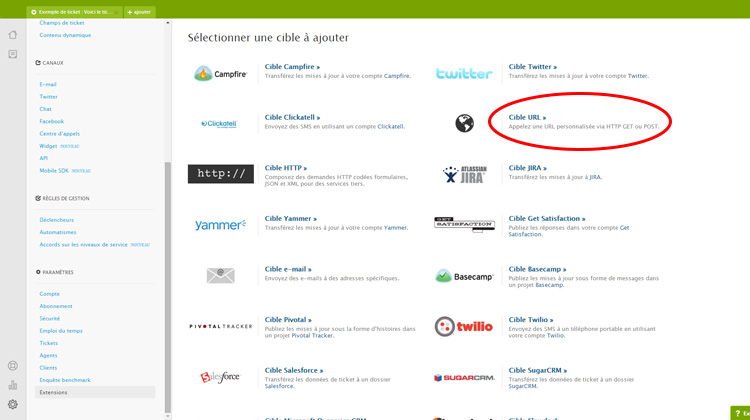Click the Pivotal Tracker logo

point(221,326)
